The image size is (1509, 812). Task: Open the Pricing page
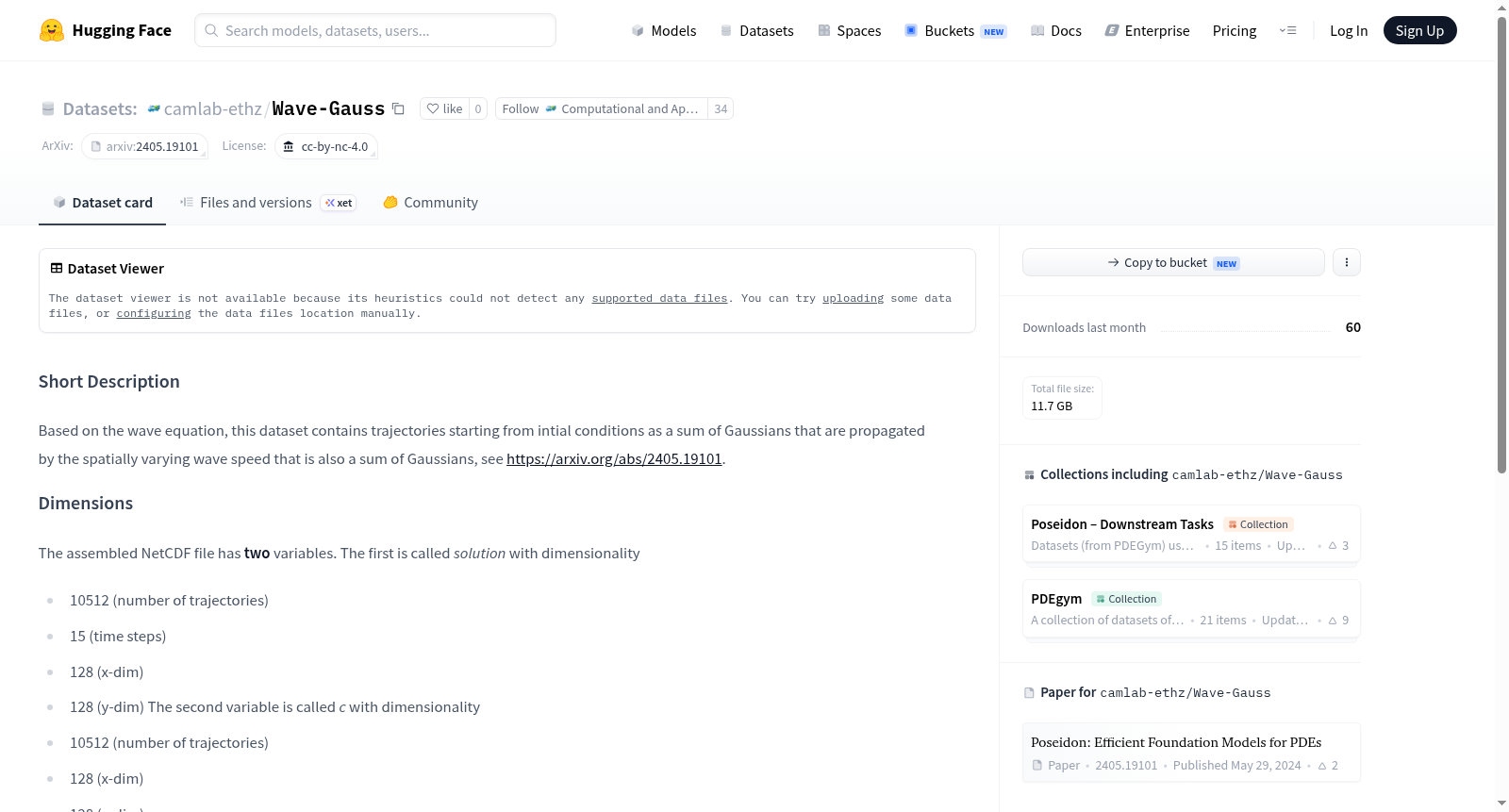(1235, 30)
